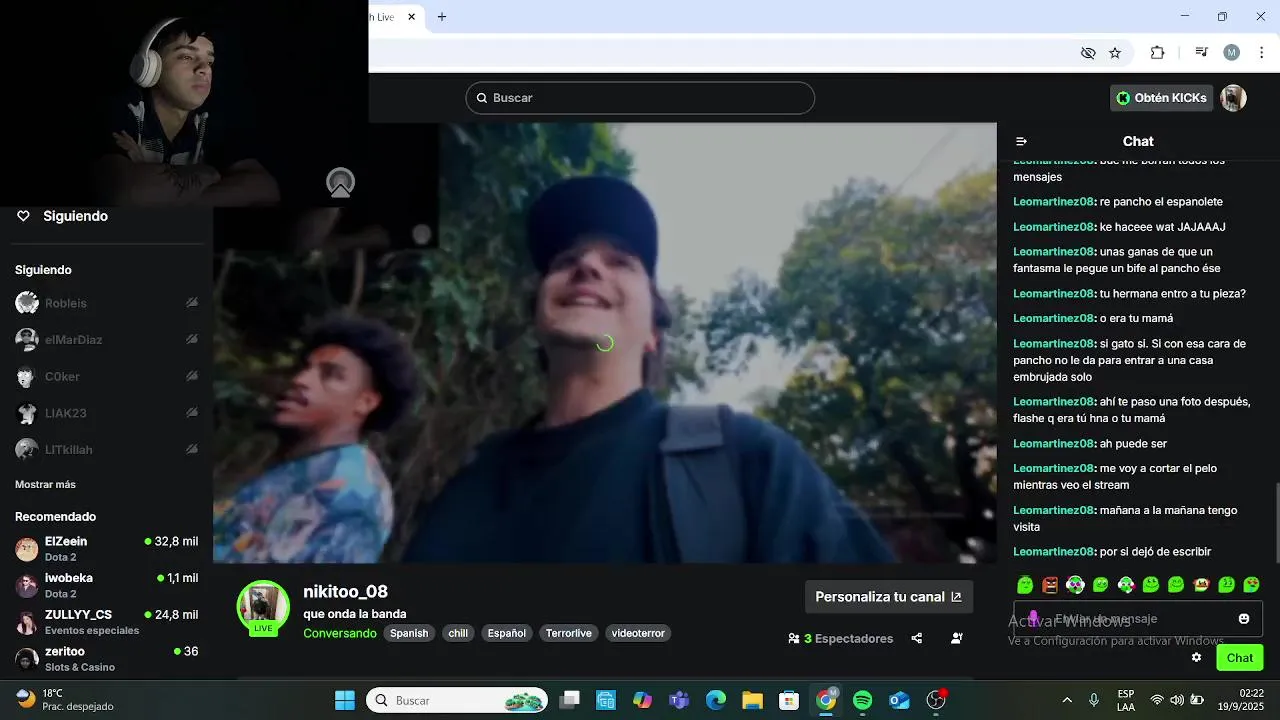Send the angry red emote
This screenshot has height=720, width=1280.
point(1050,585)
